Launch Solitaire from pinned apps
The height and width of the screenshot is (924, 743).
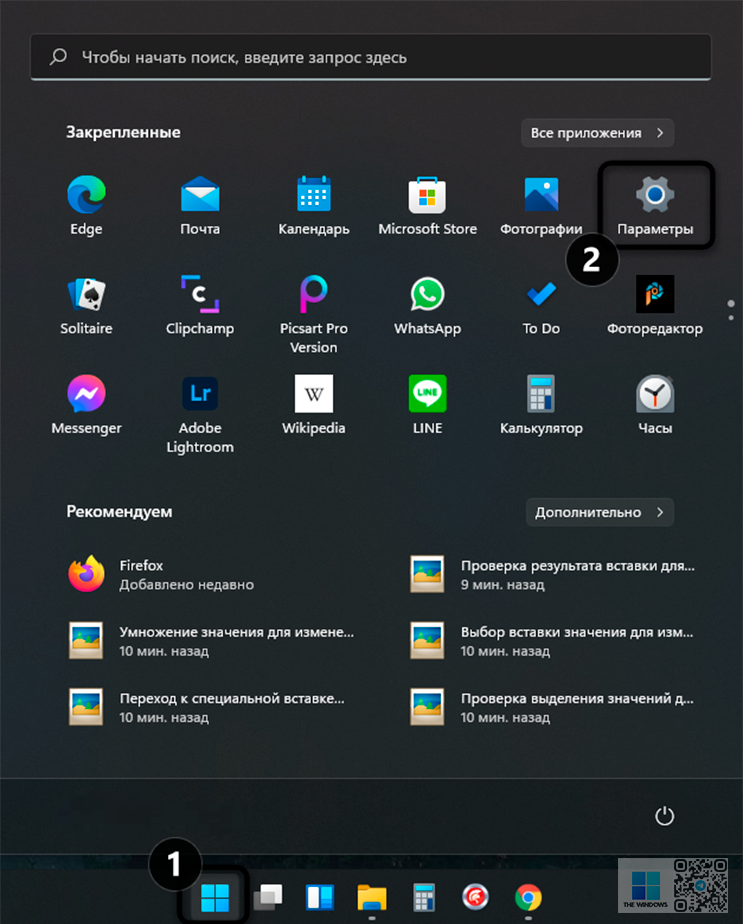86,305
